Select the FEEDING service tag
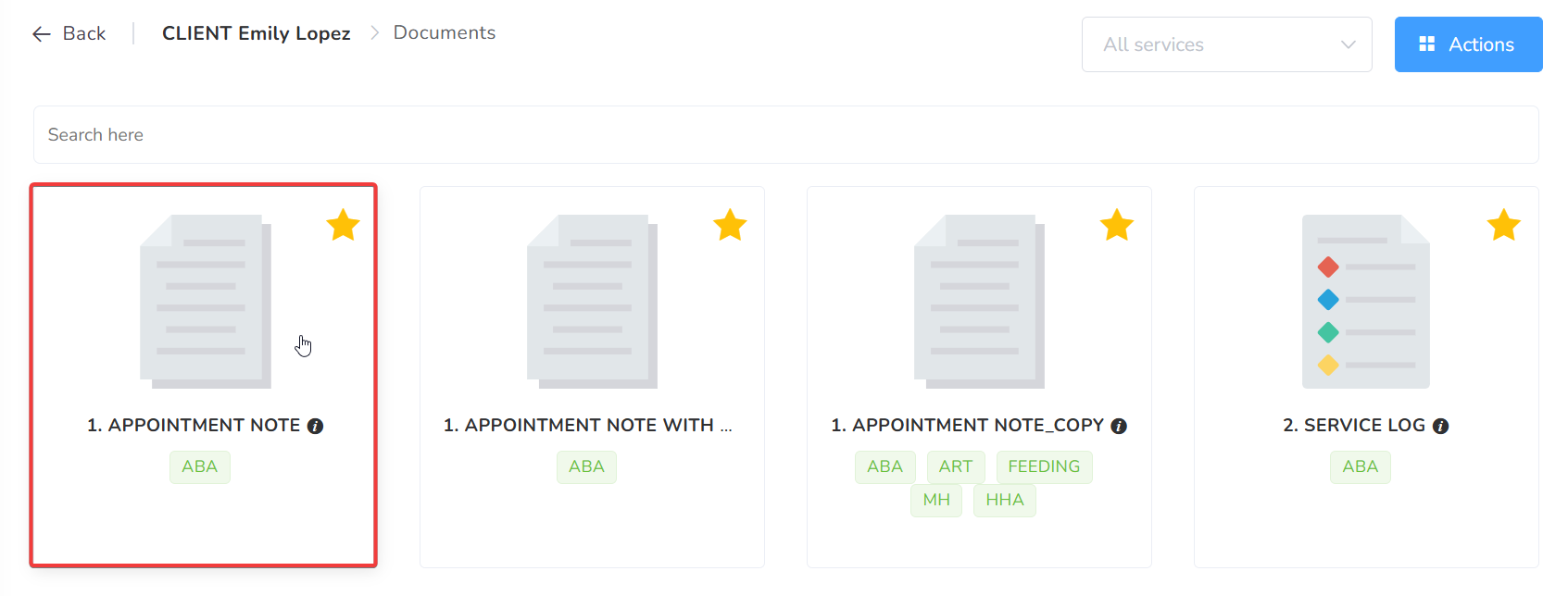The image size is (1568, 596). point(1044,466)
